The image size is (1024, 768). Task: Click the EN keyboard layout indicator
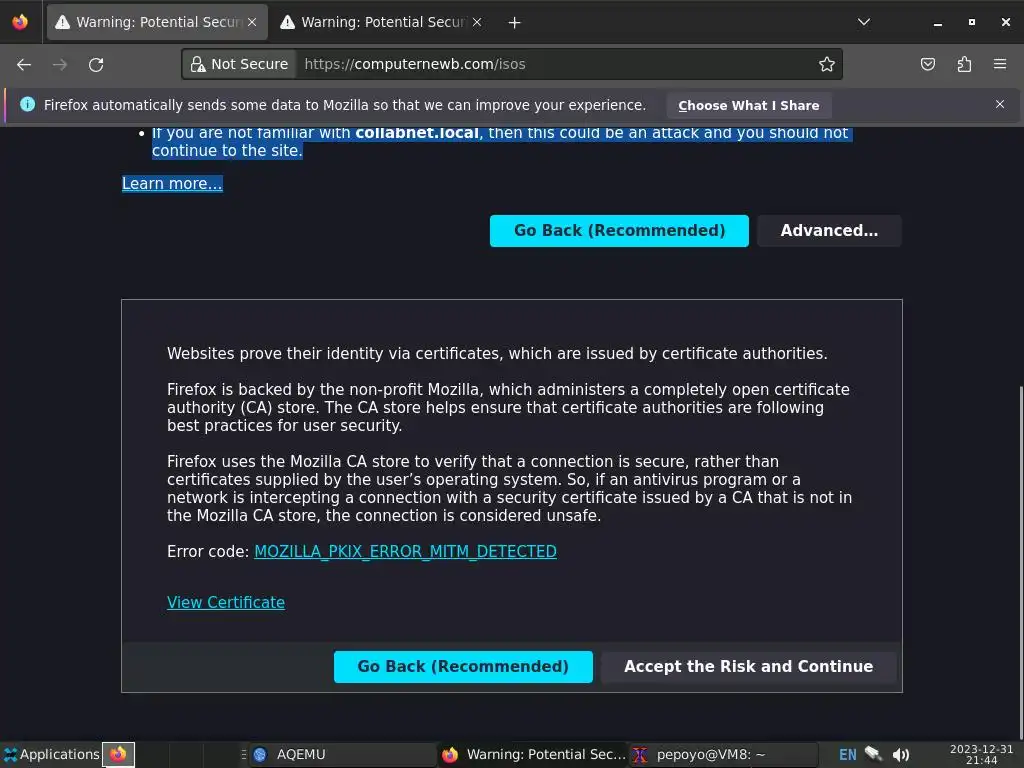[848, 754]
